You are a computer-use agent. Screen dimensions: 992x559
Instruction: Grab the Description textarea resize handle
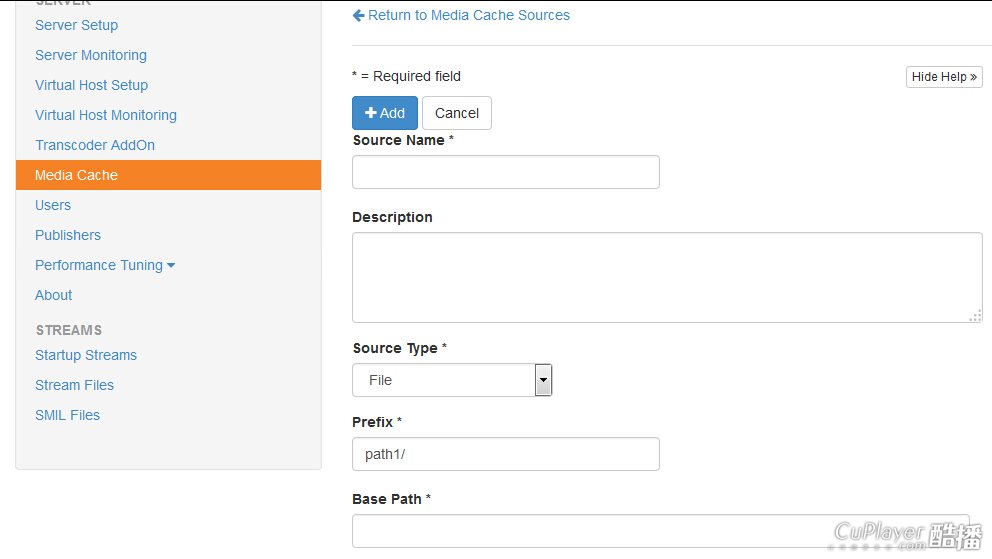[x=975, y=316]
